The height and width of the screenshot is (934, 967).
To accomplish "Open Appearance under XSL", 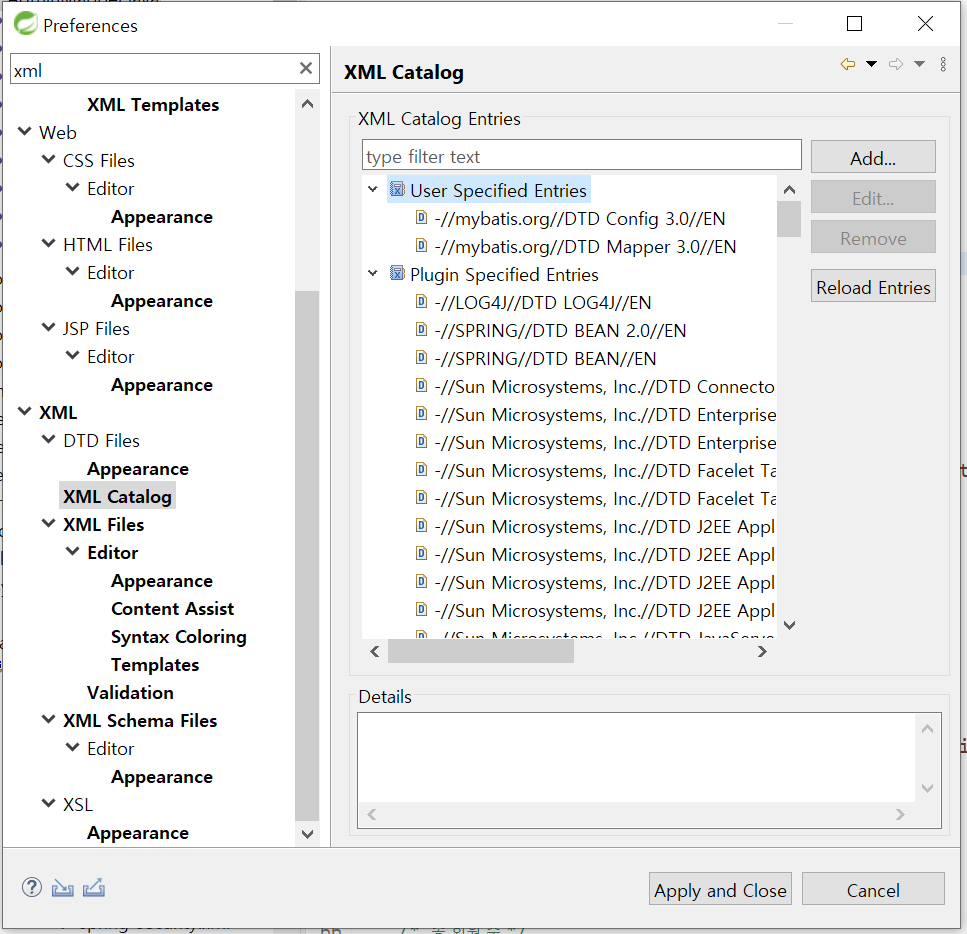I will [138, 833].
